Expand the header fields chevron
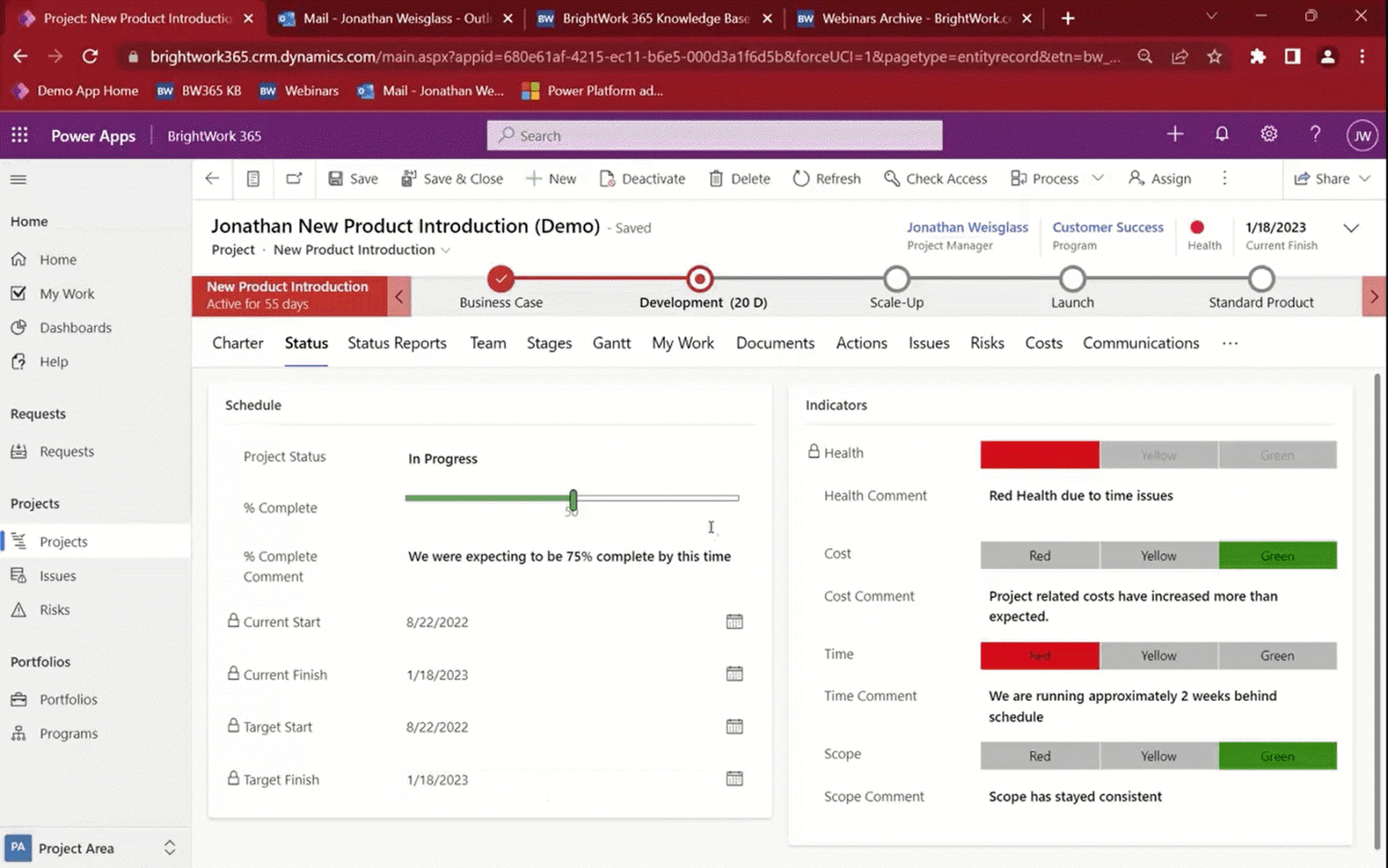The image size is (1388, 868). click(x=1351, y=228)
